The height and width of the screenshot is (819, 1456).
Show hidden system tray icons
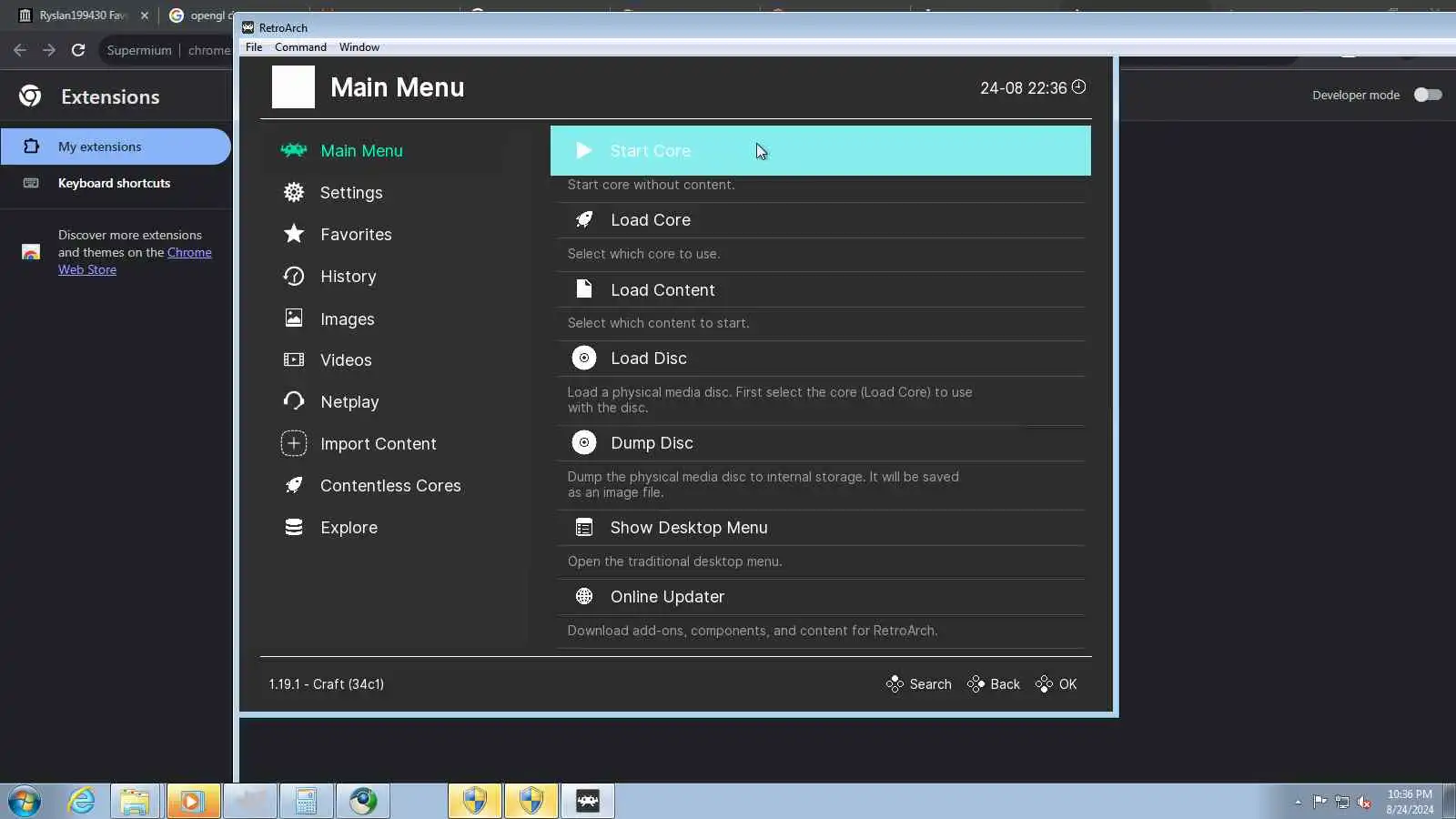coord(1298,802)
